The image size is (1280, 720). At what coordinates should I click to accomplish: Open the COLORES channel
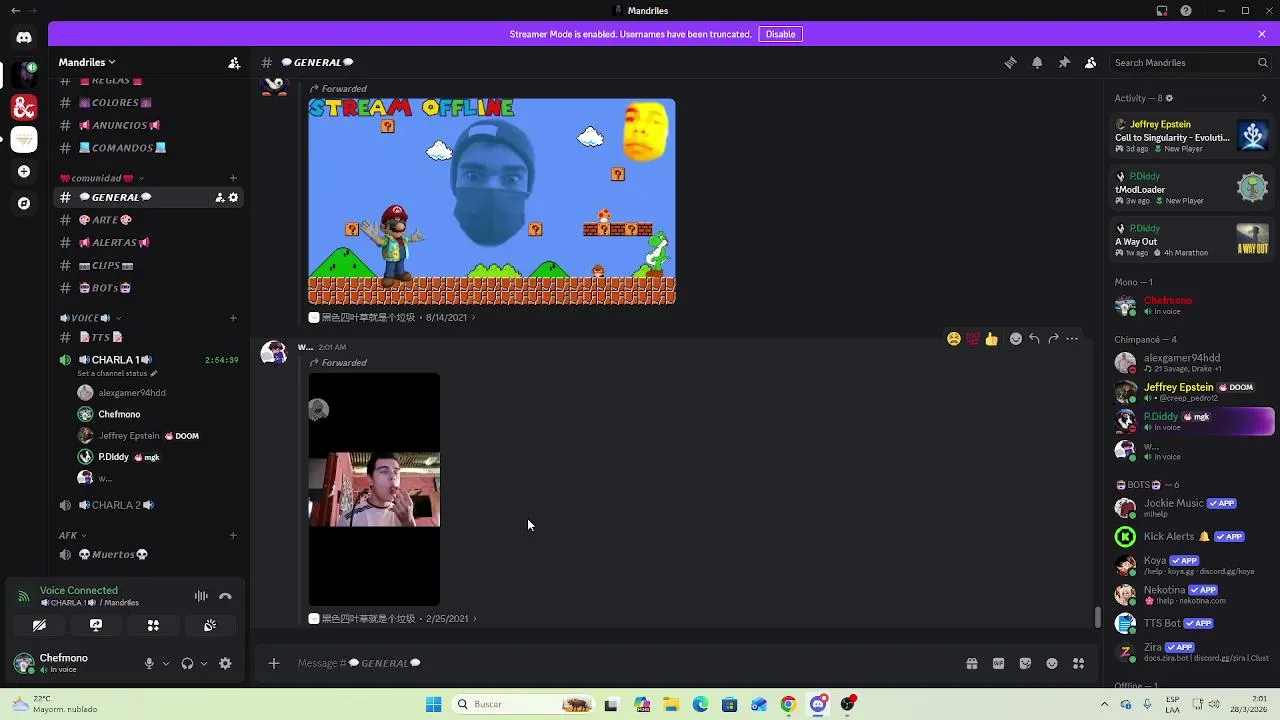pyautogui.click(x=149, y=103)
